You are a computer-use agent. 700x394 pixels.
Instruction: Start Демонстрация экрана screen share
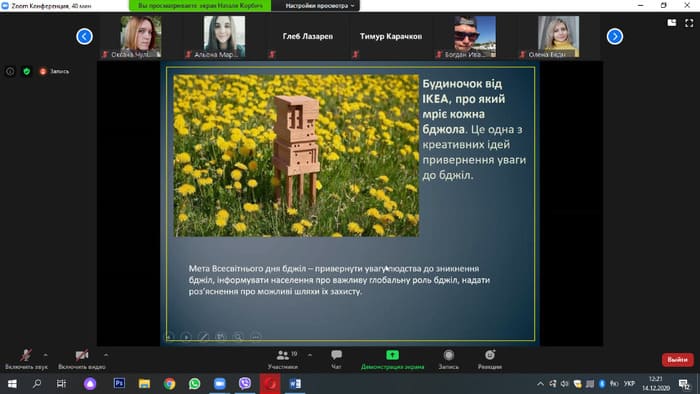pos(392,360)
